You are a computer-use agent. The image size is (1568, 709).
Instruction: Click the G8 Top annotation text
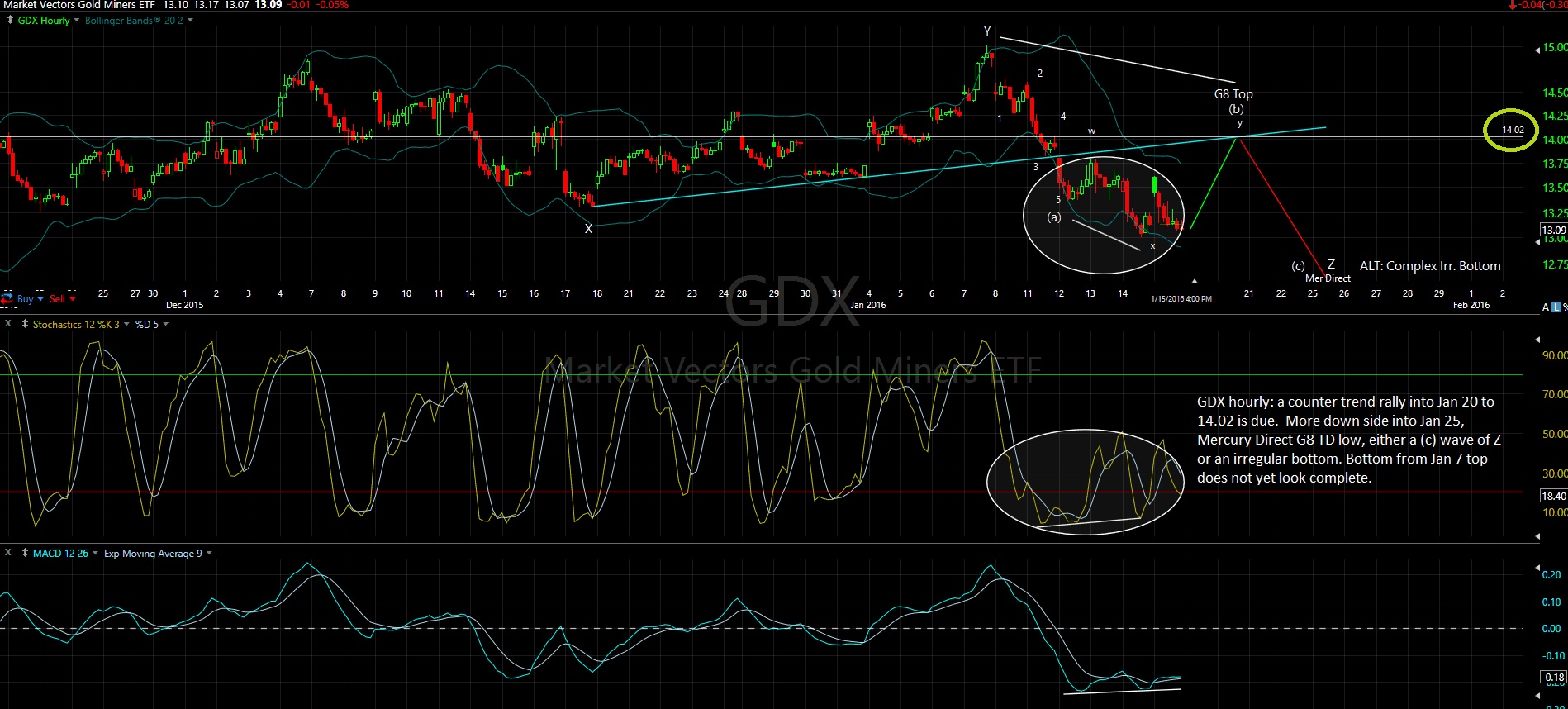tap(1233, 93)
